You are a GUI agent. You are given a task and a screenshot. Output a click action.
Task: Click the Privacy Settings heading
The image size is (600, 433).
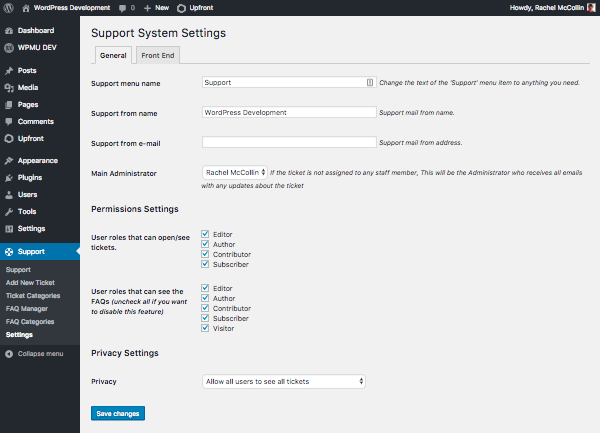pyautogui.click(x=125, y=353)
